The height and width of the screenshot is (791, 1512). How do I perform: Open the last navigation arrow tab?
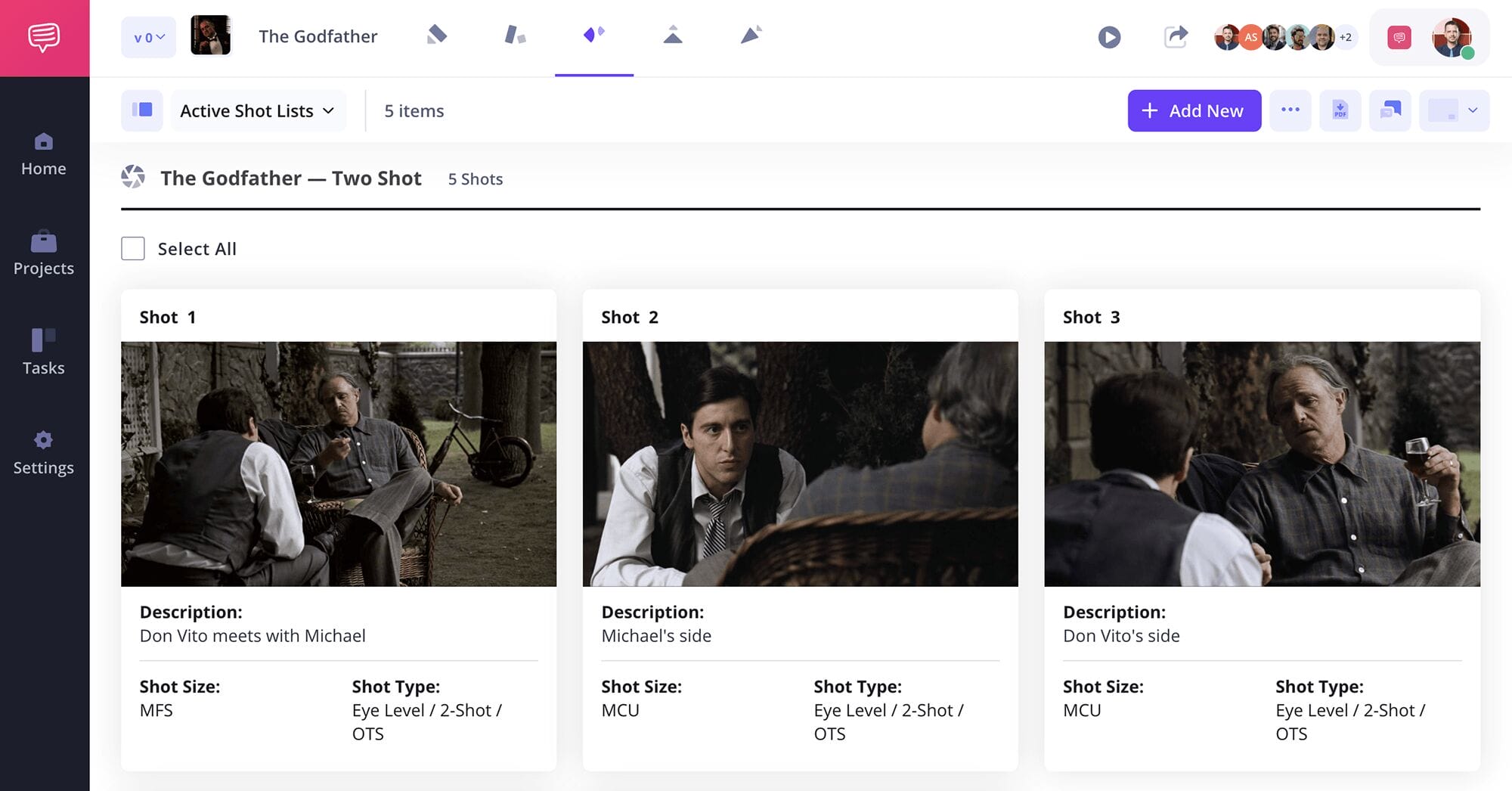click(751, 35)
